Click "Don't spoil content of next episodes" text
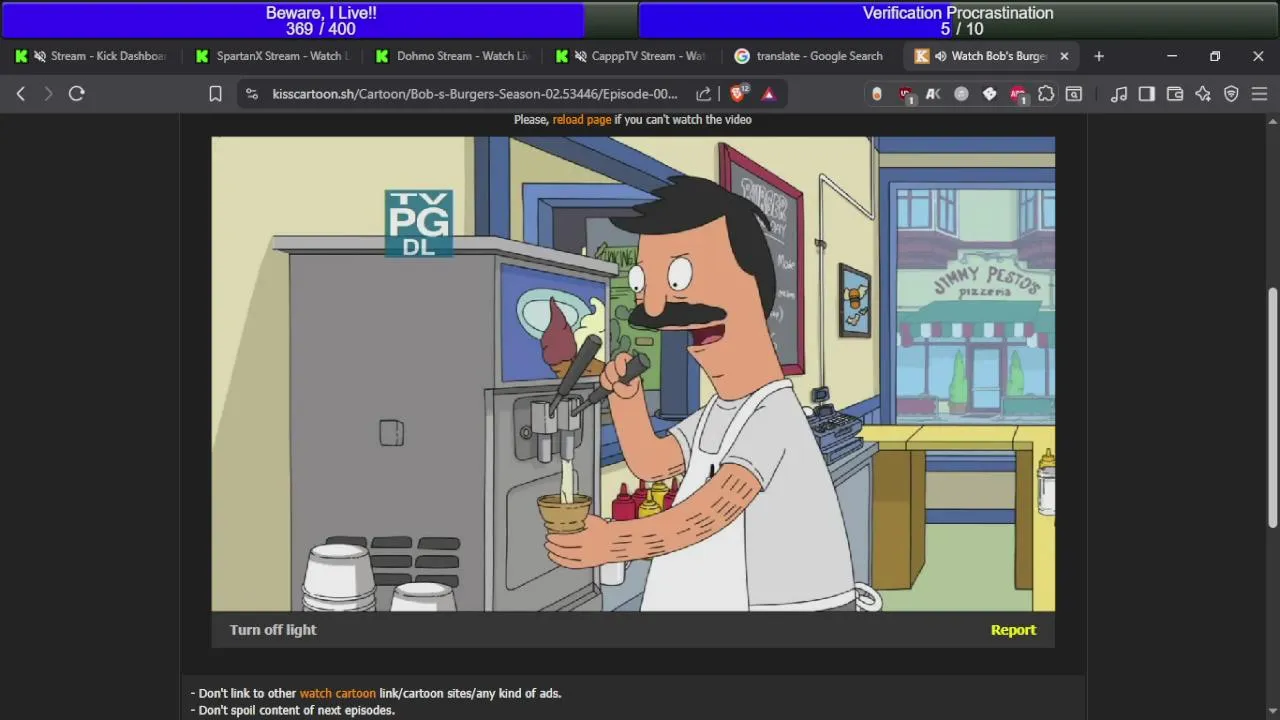 [293, 710]
